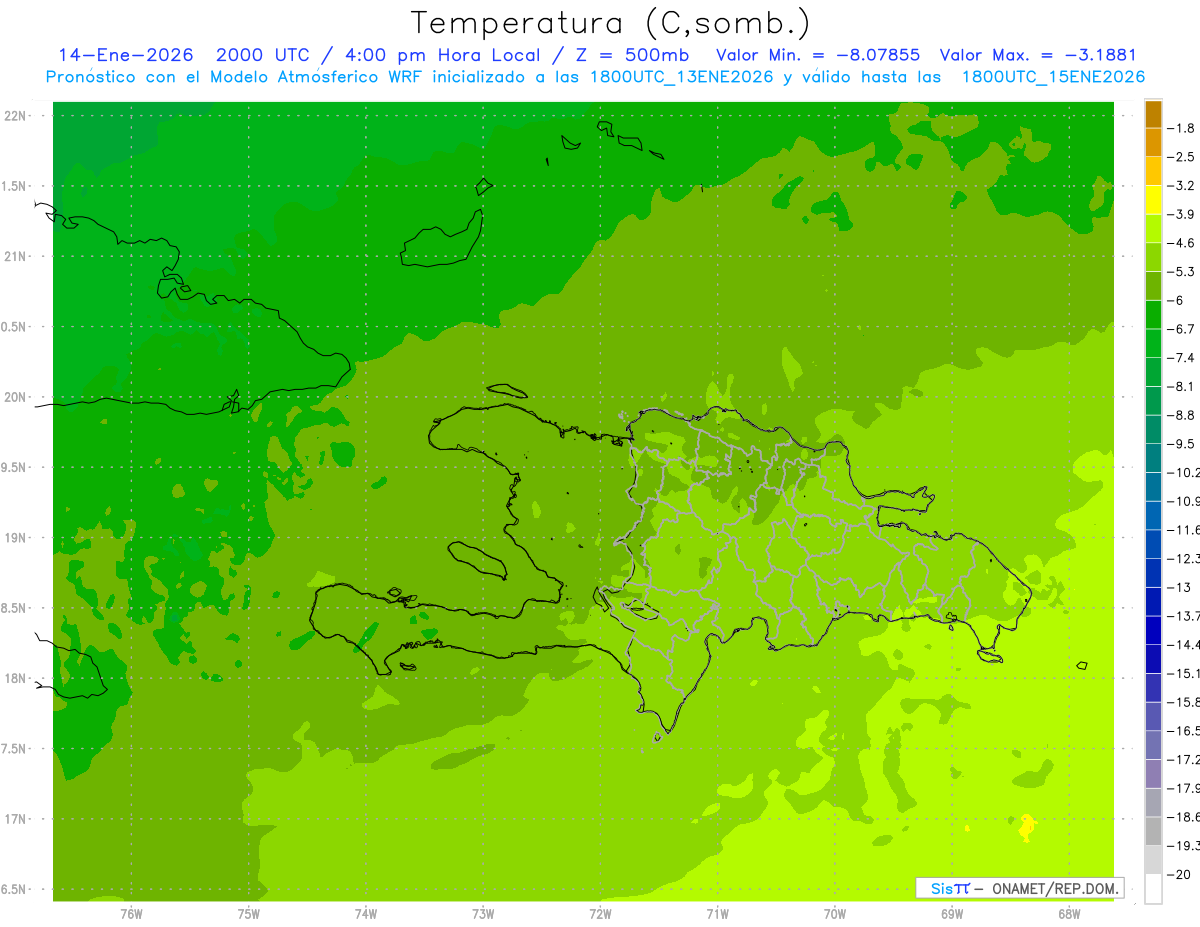Click the 74W longitude label
This screenshot has width=1200, height=927.
tap(366, 913)
